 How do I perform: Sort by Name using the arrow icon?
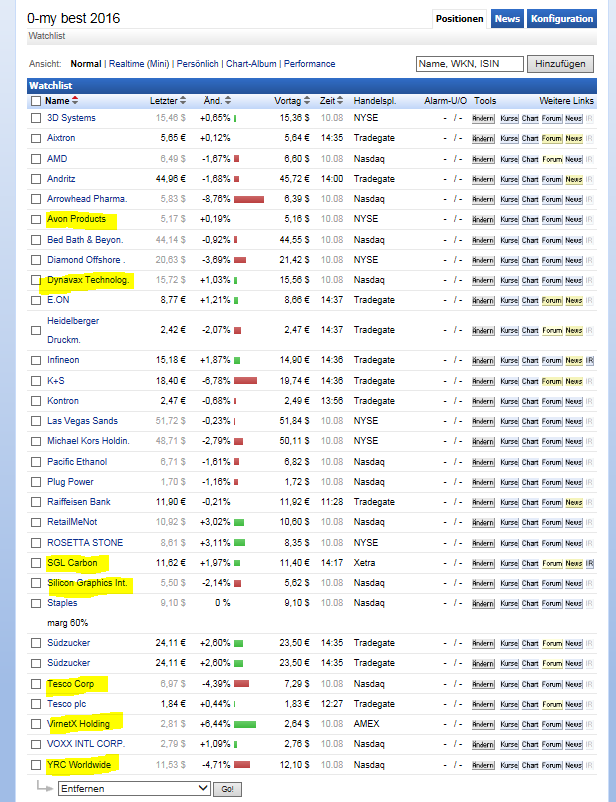(x=75, y=101)
